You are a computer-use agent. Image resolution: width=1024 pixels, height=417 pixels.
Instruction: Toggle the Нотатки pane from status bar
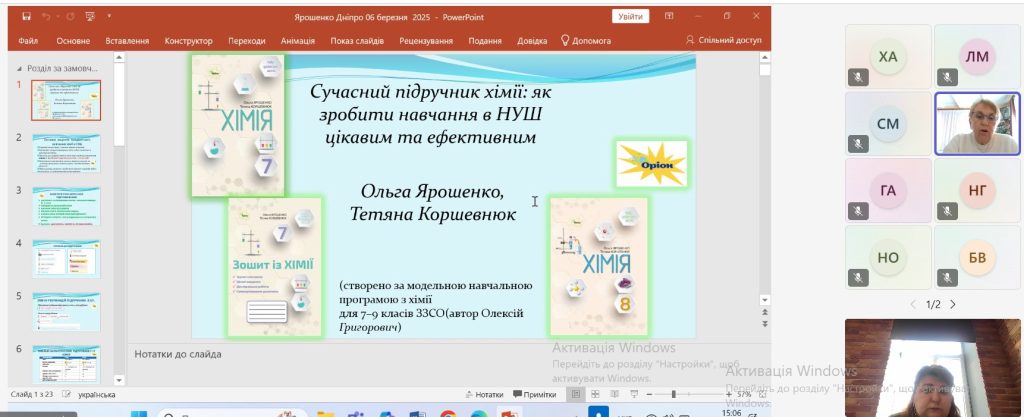click(x=484, y=394)
